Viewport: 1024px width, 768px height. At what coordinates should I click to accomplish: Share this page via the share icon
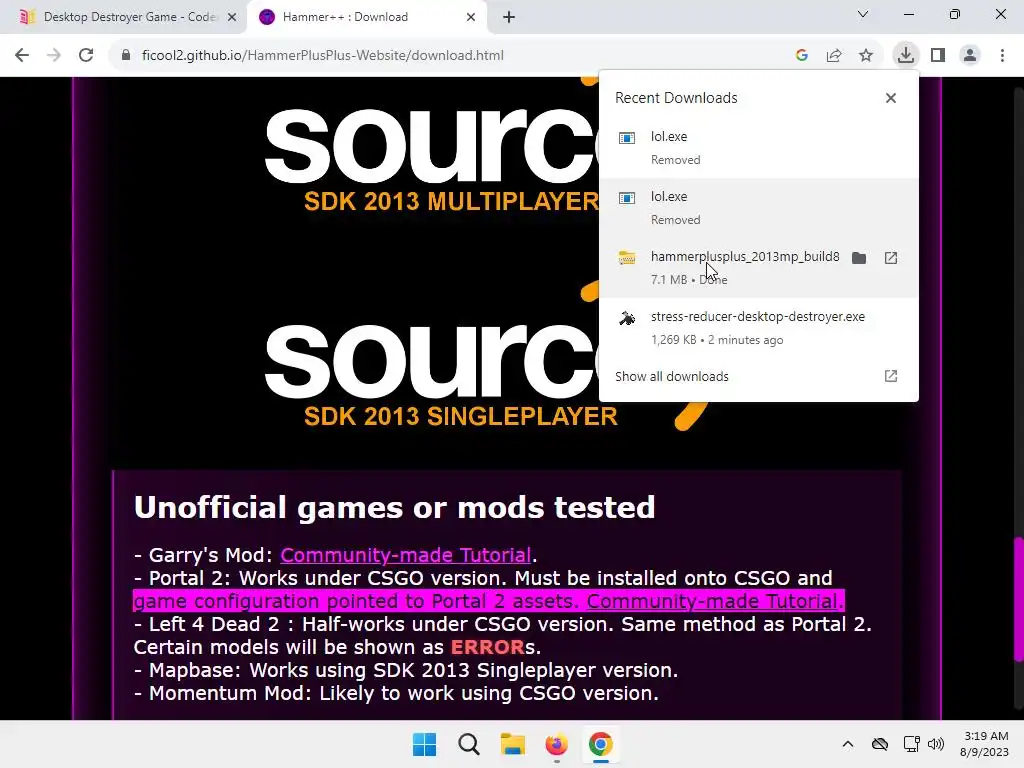[x=834, y=56]
